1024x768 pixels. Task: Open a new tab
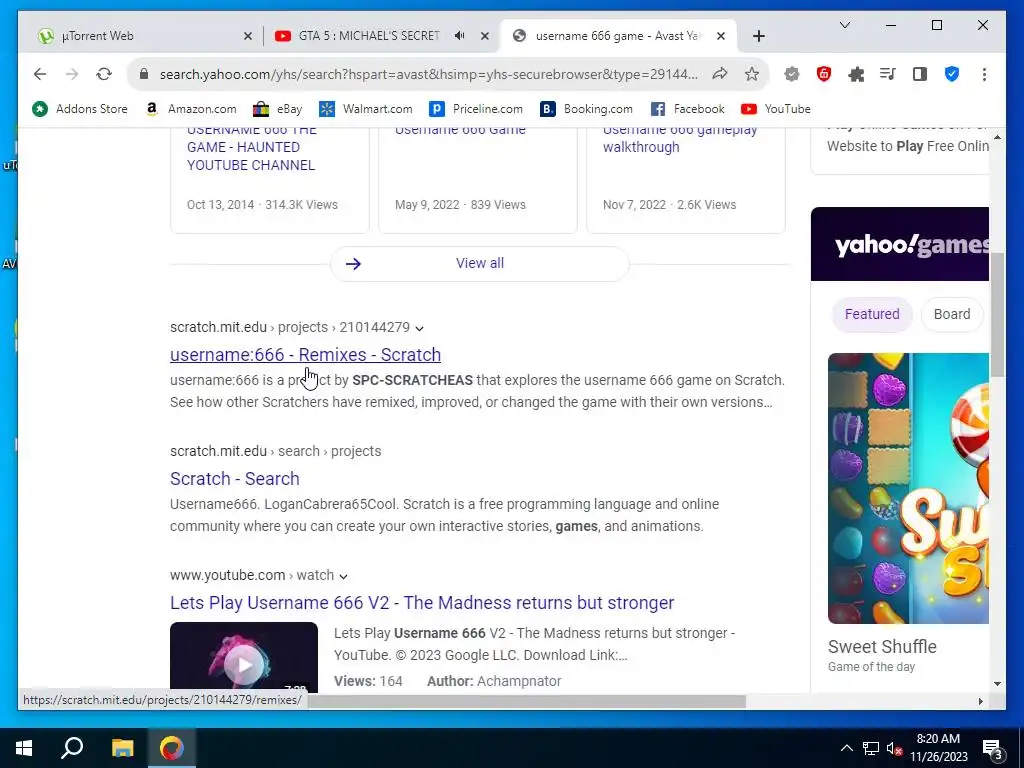[x=758, y=36]
